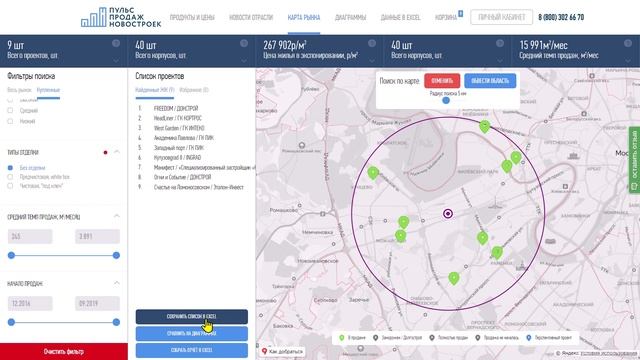Expand first 'Всего корпусов' card chevron

click(244, 60)
